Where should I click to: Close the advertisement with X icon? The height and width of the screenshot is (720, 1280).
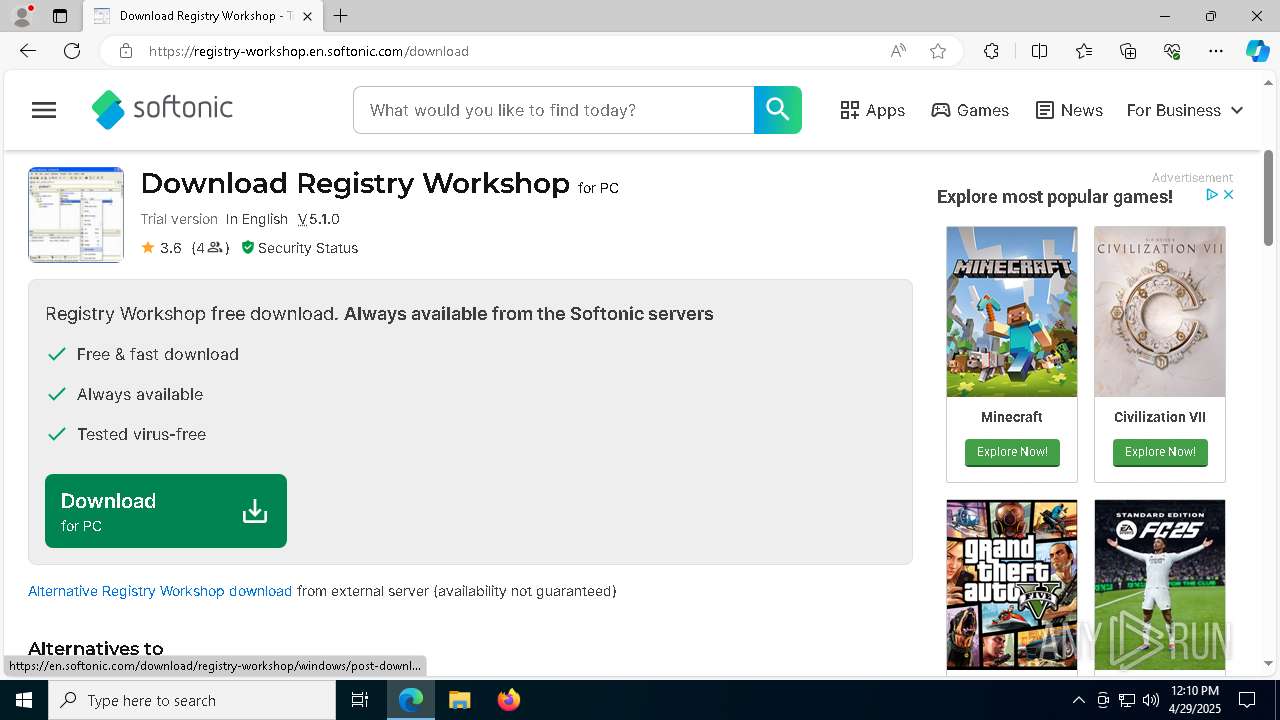click(x=1229, y=195)
